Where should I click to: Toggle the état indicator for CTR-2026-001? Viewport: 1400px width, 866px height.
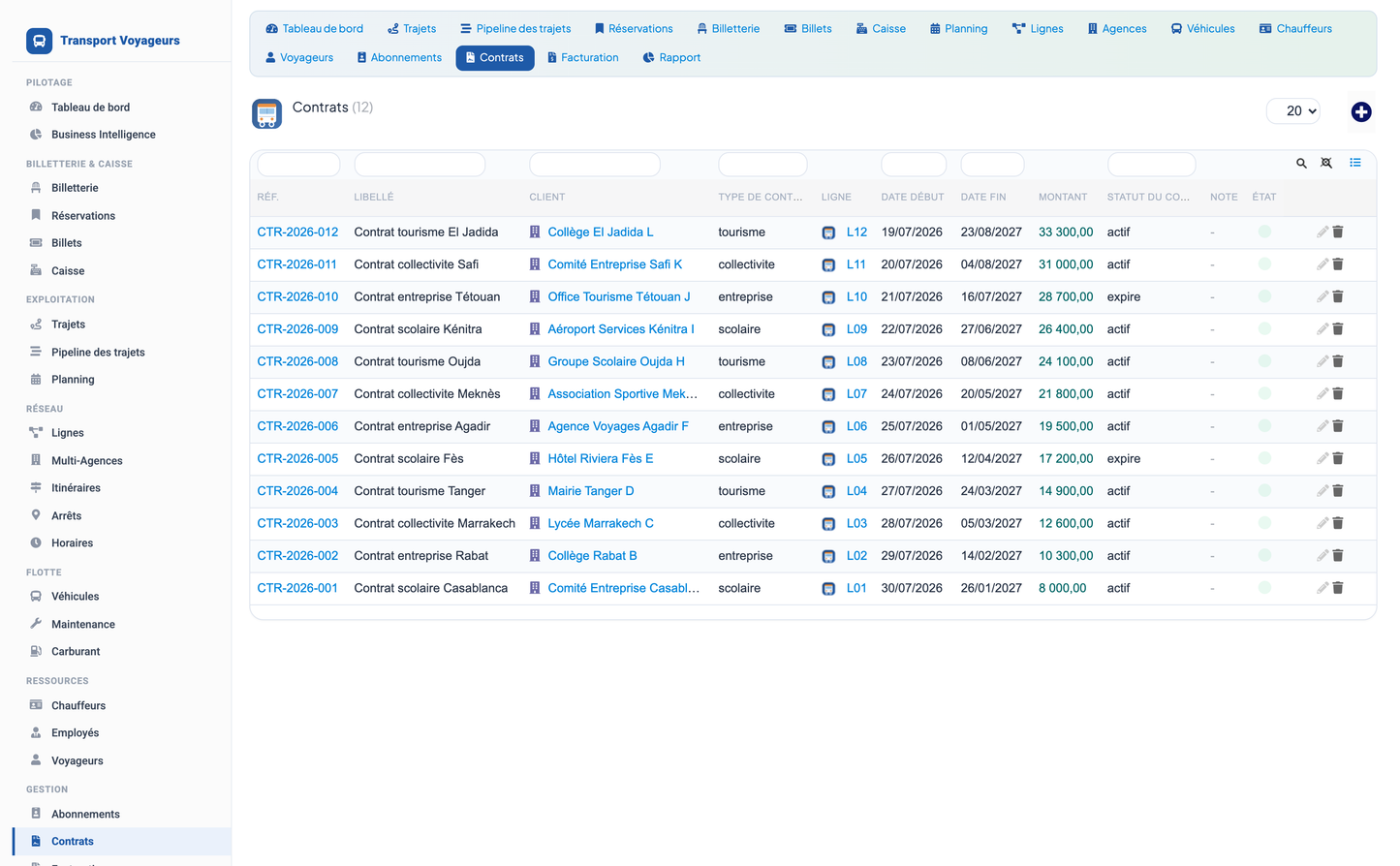pyautogui.click(x=1264, y=588)
